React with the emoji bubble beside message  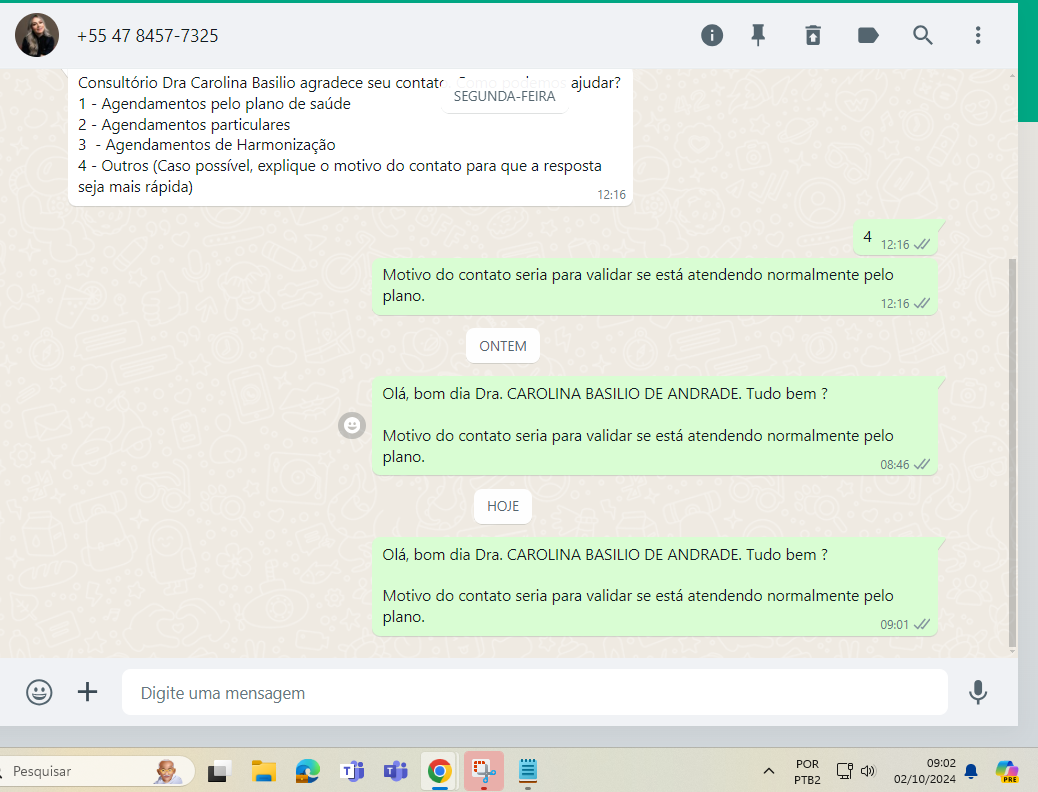point(352,425)
